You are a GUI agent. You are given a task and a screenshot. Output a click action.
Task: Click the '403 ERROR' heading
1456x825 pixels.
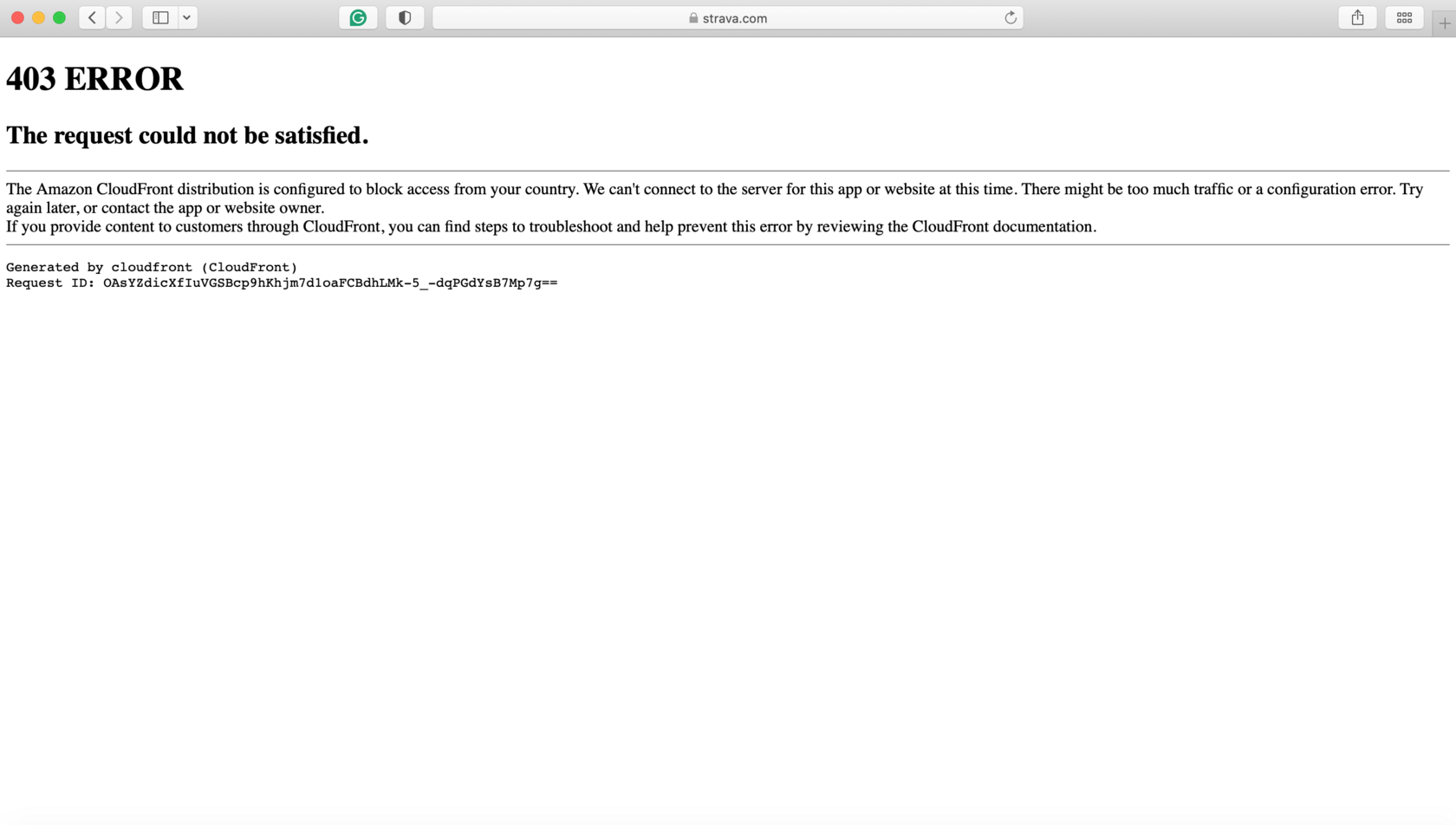(x=94, y=79)
